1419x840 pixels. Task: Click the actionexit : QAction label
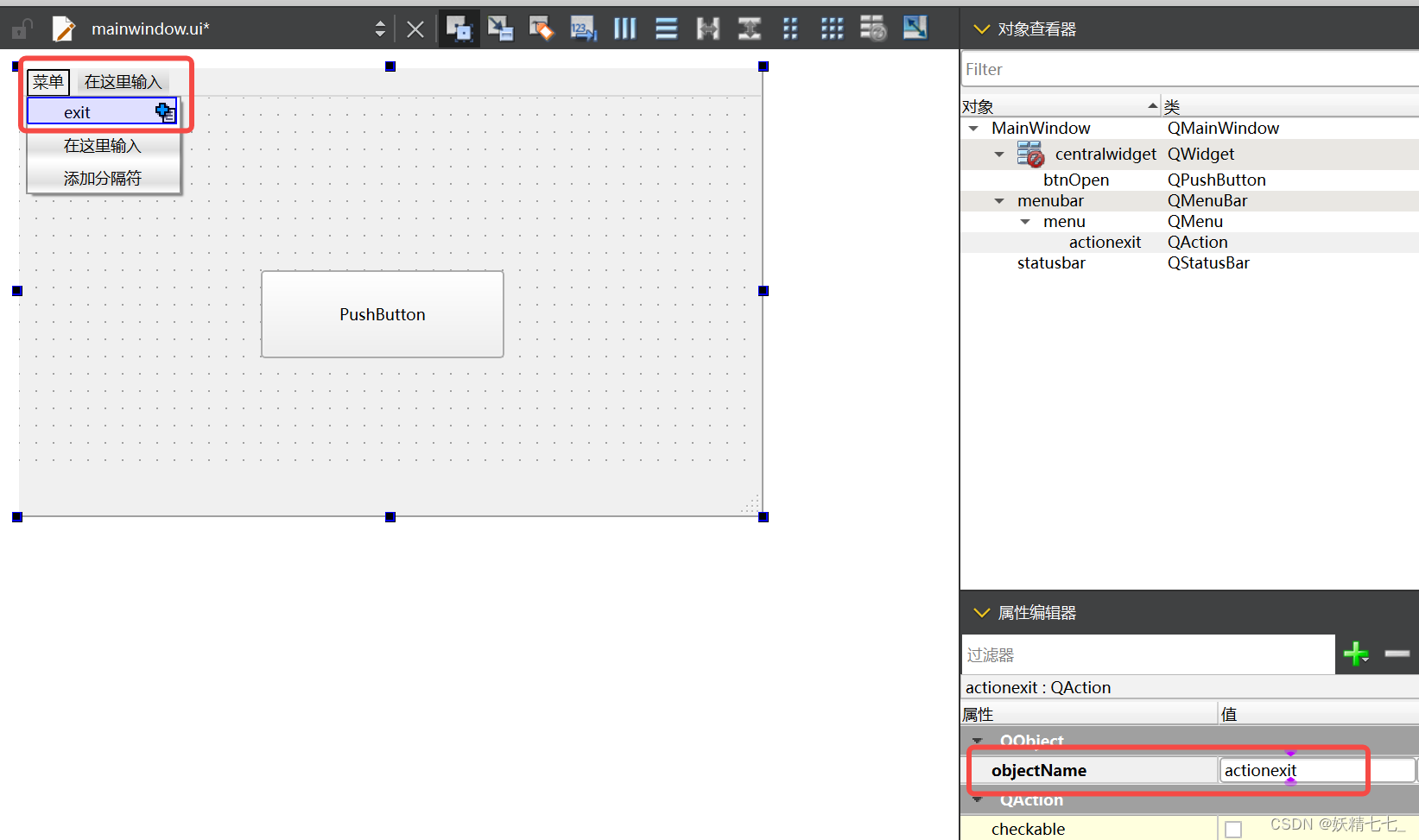pos(1038,687)
